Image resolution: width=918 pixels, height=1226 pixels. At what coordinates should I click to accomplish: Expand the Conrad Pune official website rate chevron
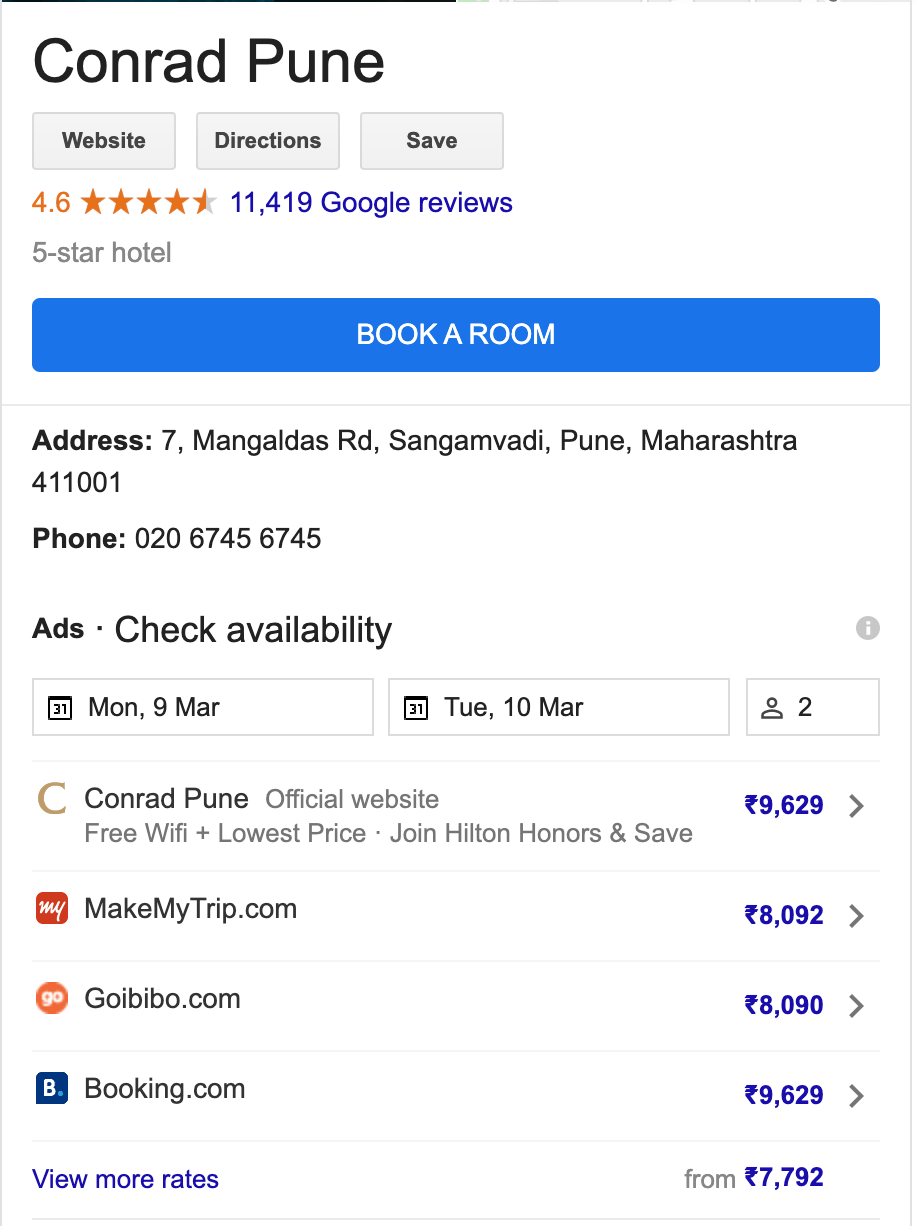point(856,806)
